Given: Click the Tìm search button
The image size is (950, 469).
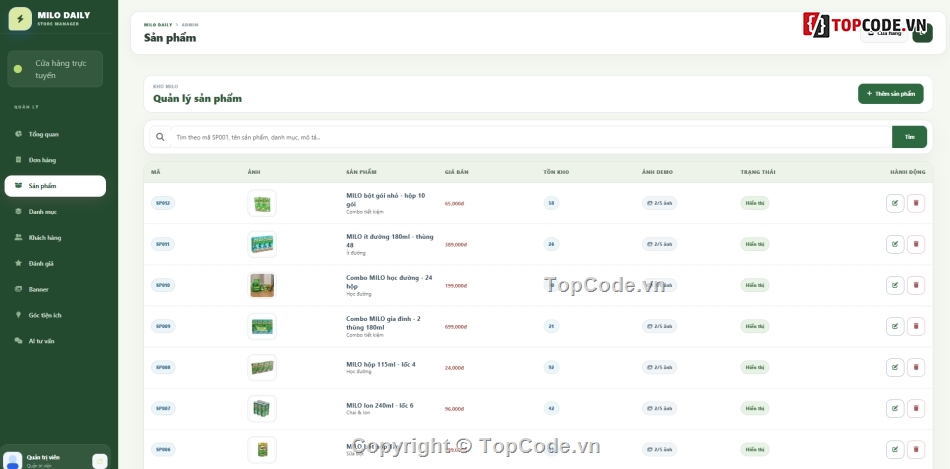Looking at the screenshot, I should pyautogui.click(x=909, y=137).
